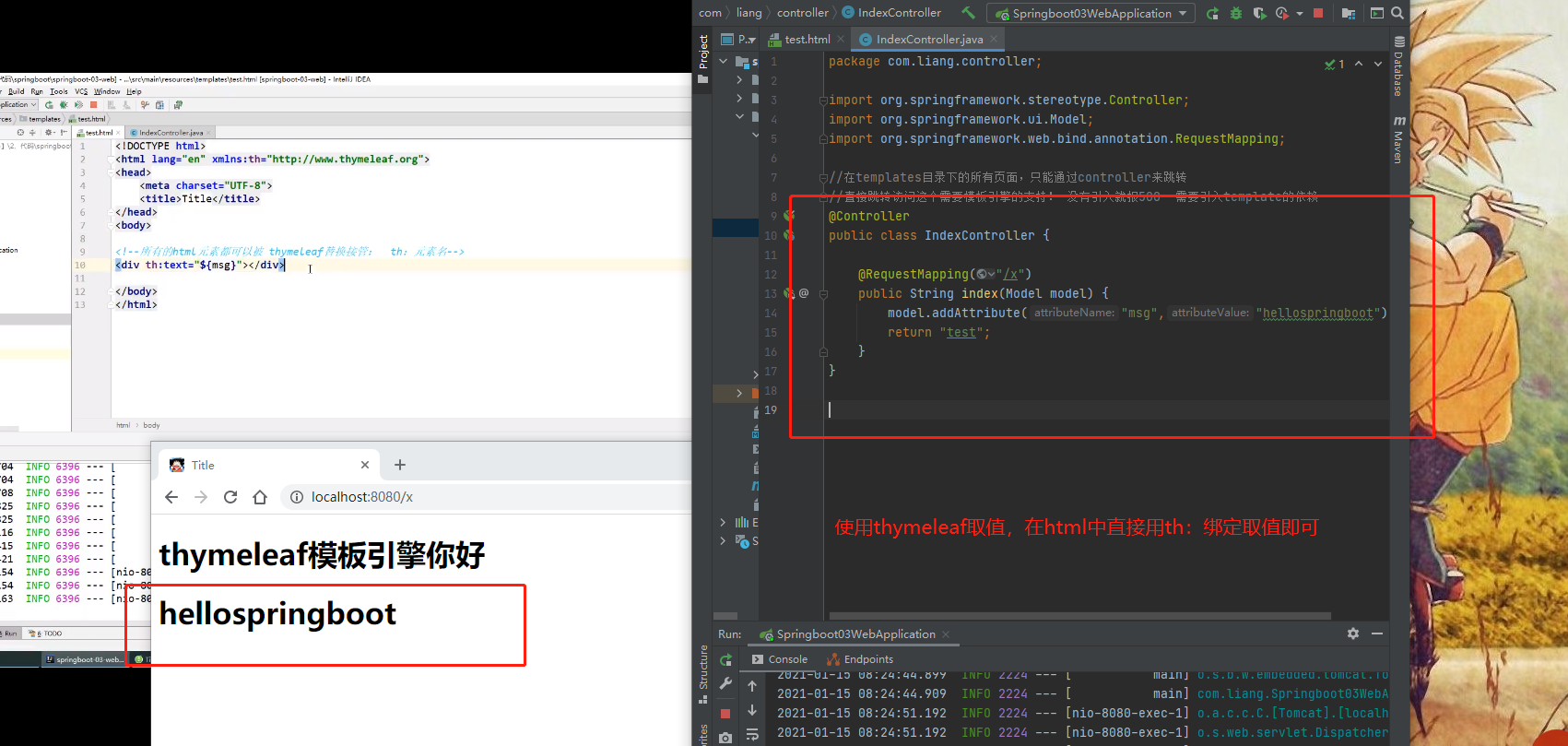
Task: Click Spring bean gutter icon beside @Controller
Action: point(789,216)
